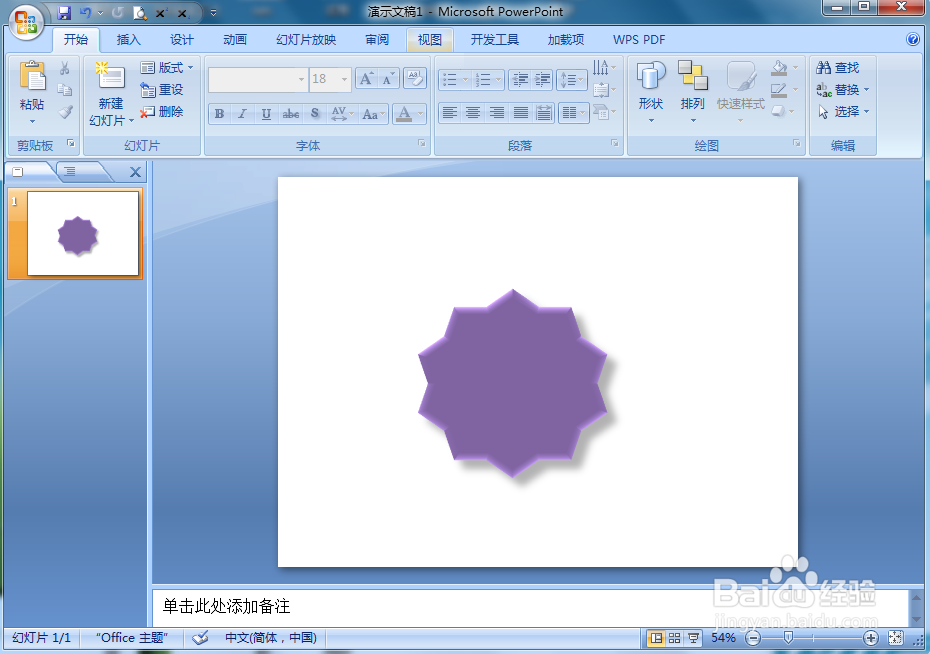Switch to Normal view in status bar

point(656,638)
